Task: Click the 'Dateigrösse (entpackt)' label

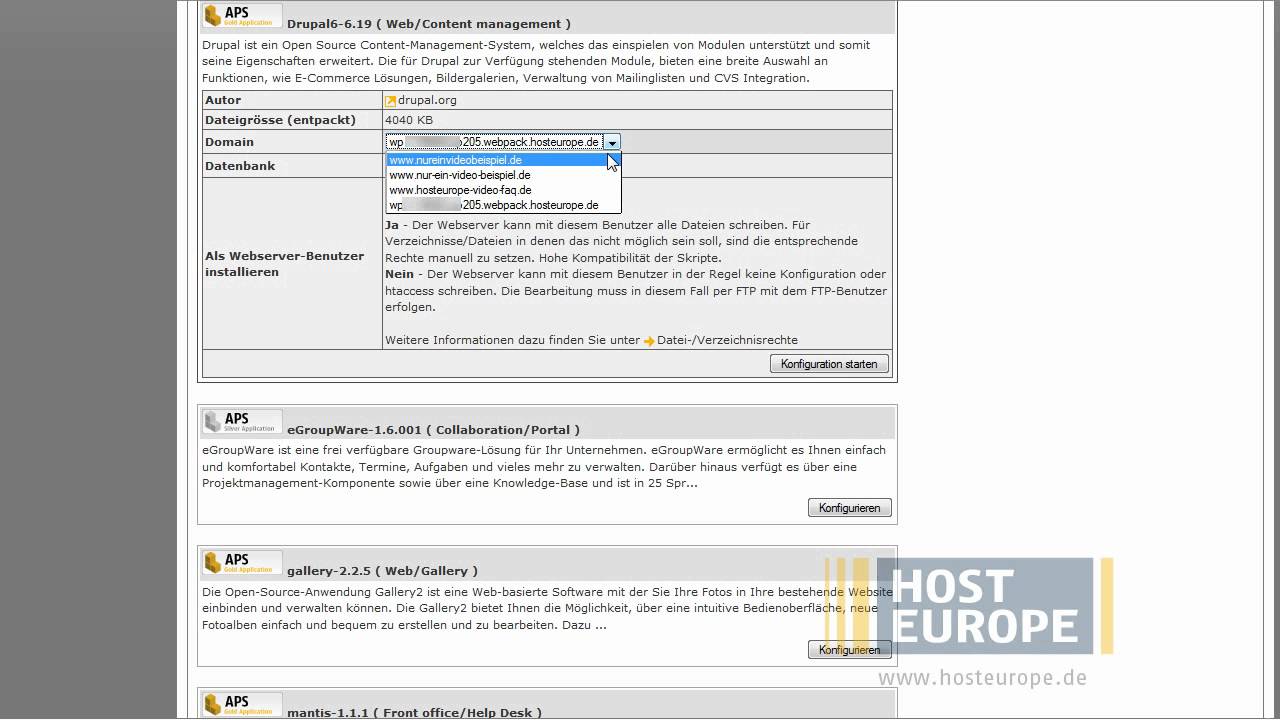Action: (x=280, y=120)
